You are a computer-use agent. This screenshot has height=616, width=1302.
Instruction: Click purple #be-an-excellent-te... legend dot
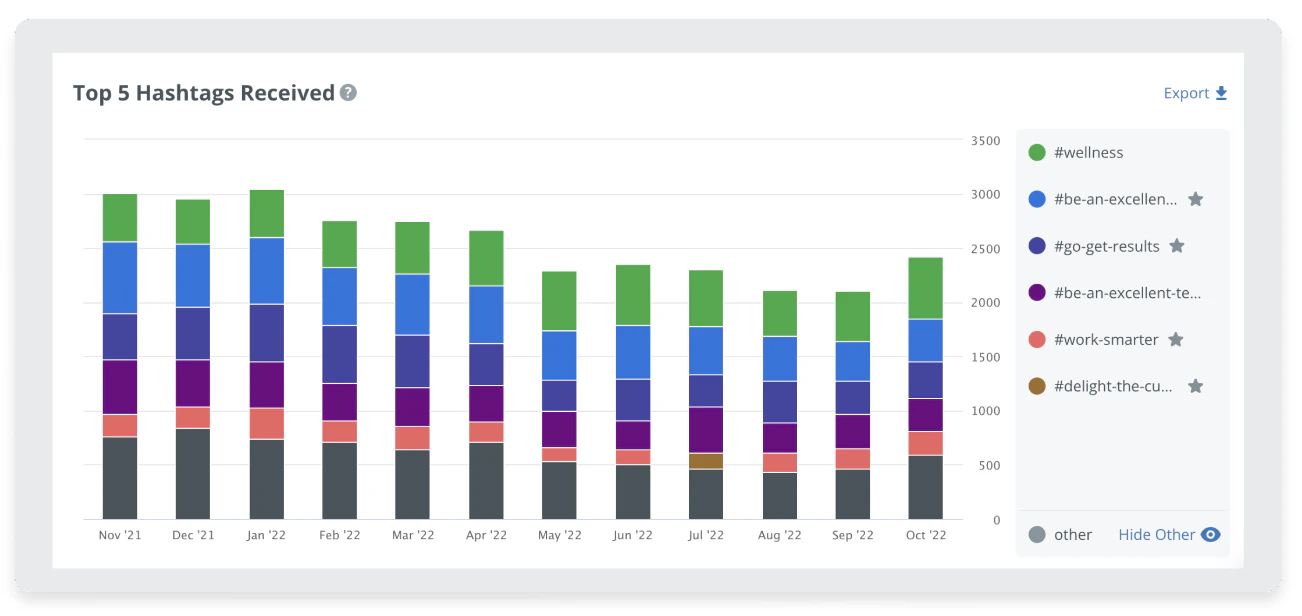click(x=1037, y=293)
